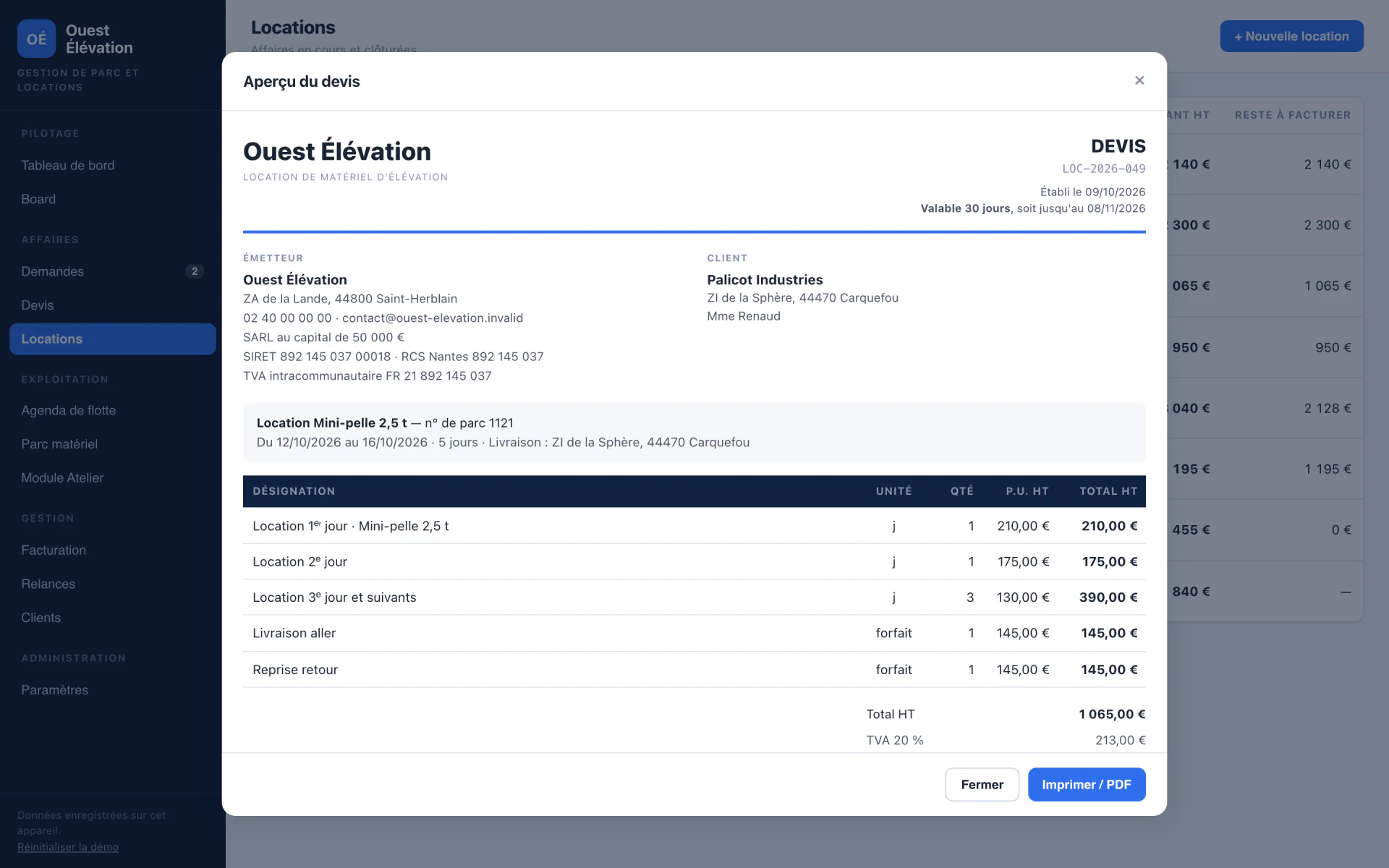Screen dimensions: 1389x868
Task: Click Total HT amount 1 065,00 €
Action: click(1112, 715)
